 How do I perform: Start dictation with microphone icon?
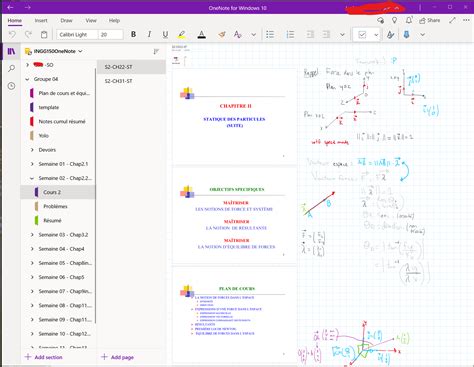(407, 34)
